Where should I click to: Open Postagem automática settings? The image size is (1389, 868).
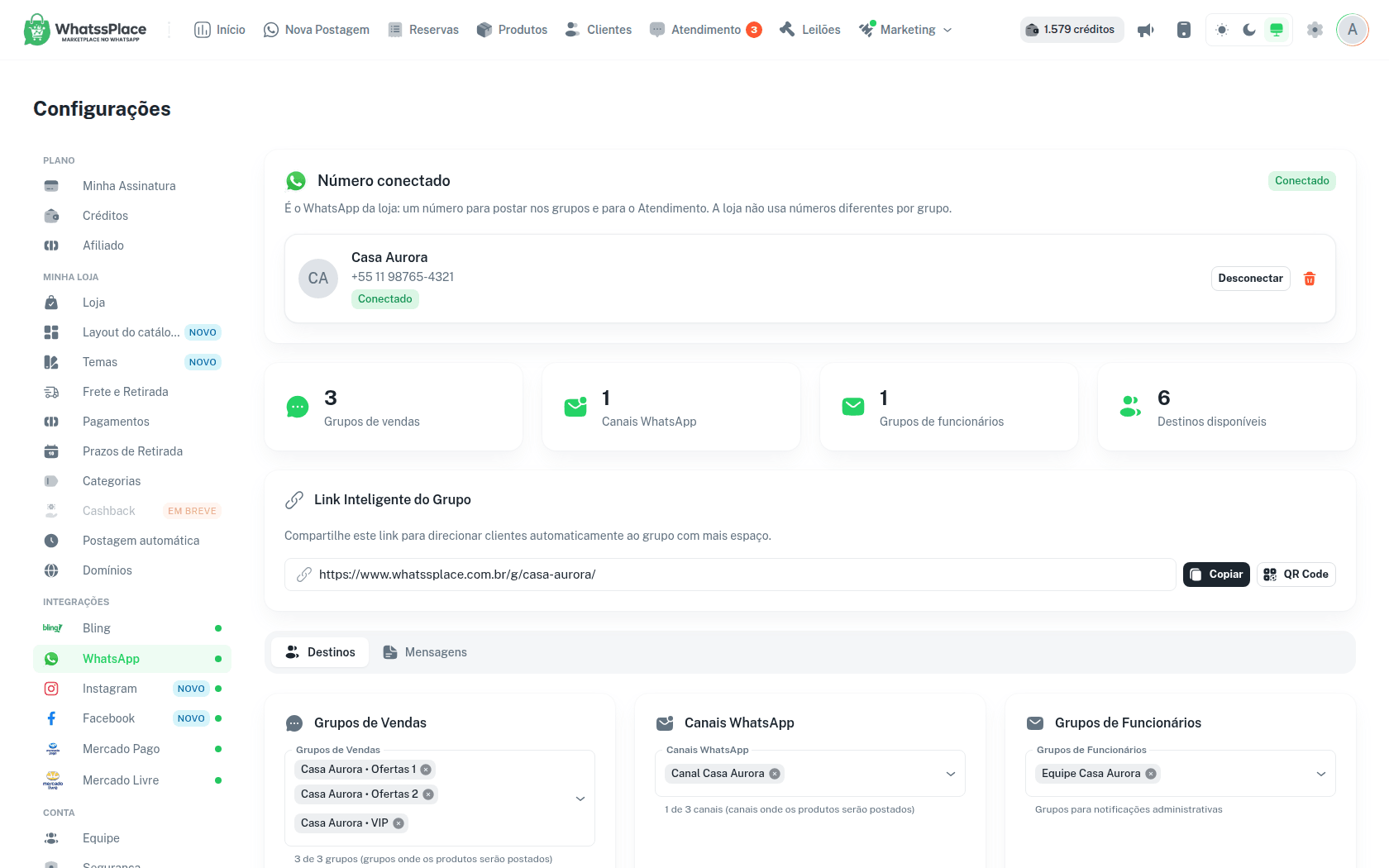tap(132, 541)
